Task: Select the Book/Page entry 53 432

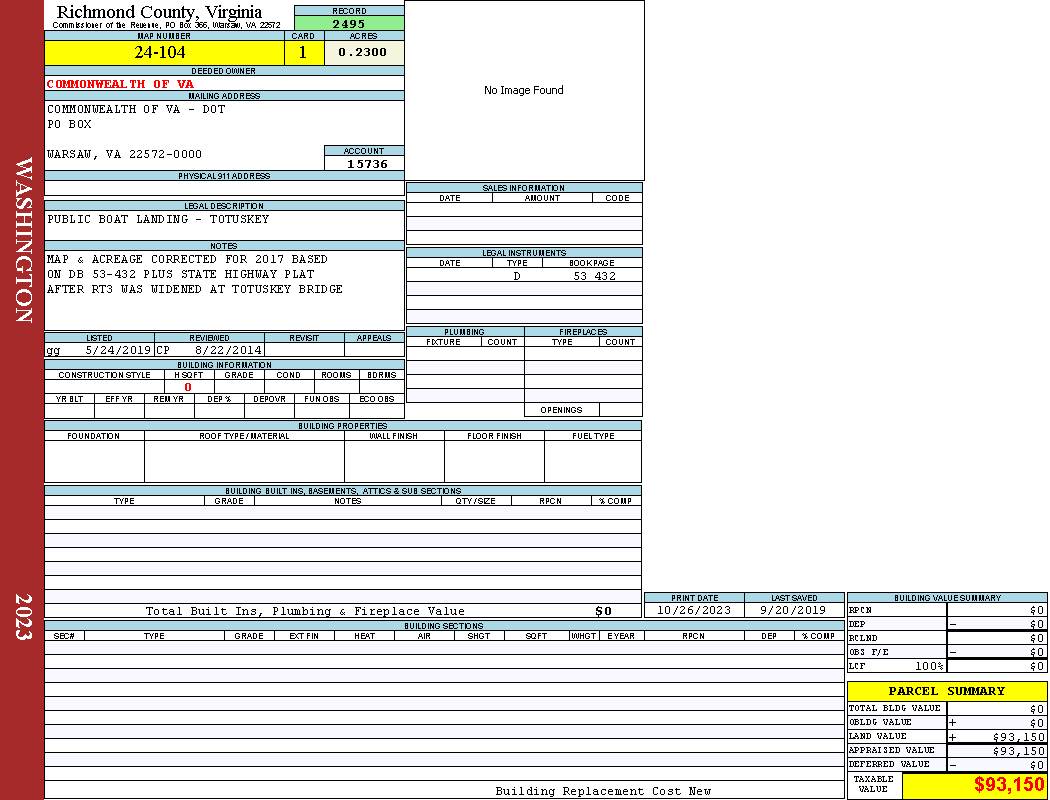Action: 594,276
